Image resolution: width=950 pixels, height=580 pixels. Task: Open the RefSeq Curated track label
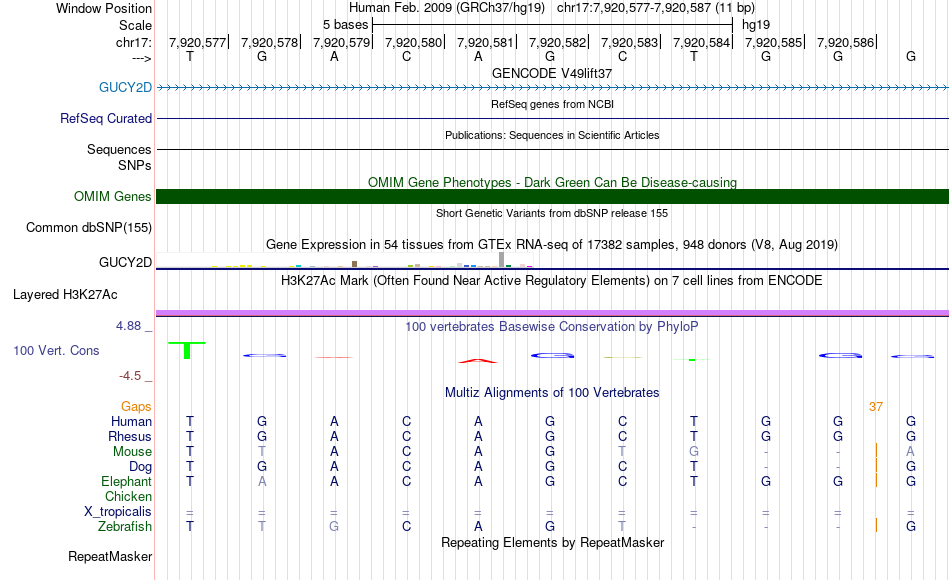105,118
